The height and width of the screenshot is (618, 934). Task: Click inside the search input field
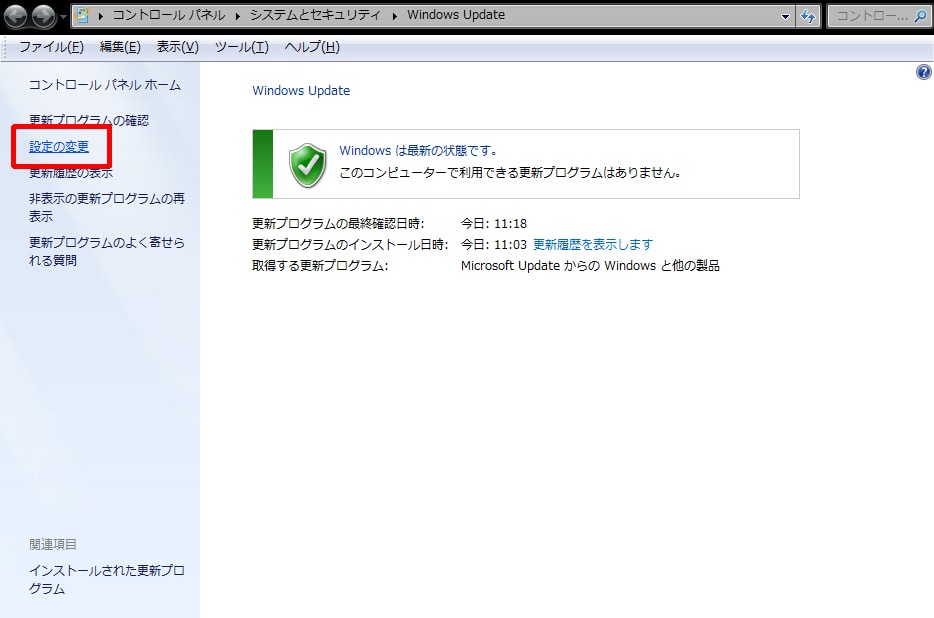pos(865,15)
